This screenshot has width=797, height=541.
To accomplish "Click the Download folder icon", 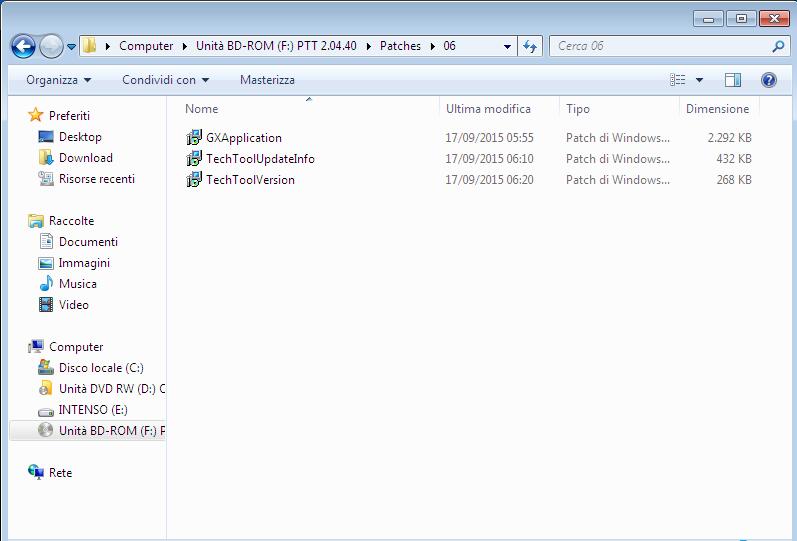I will pos(46,158).
